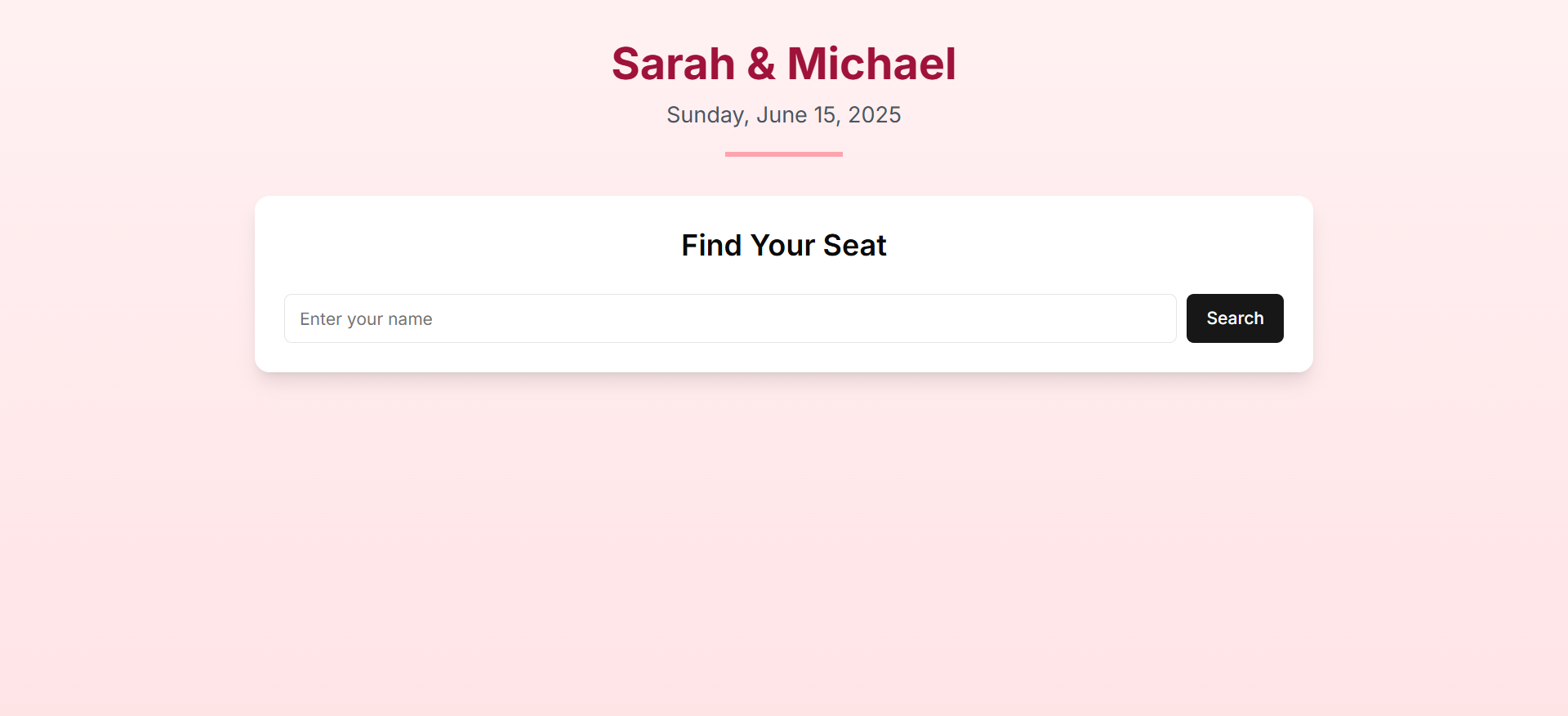Viewport: 1568px width, 716px height.
Task: Click the year "2025" in the date
Action: click(874, 115)
